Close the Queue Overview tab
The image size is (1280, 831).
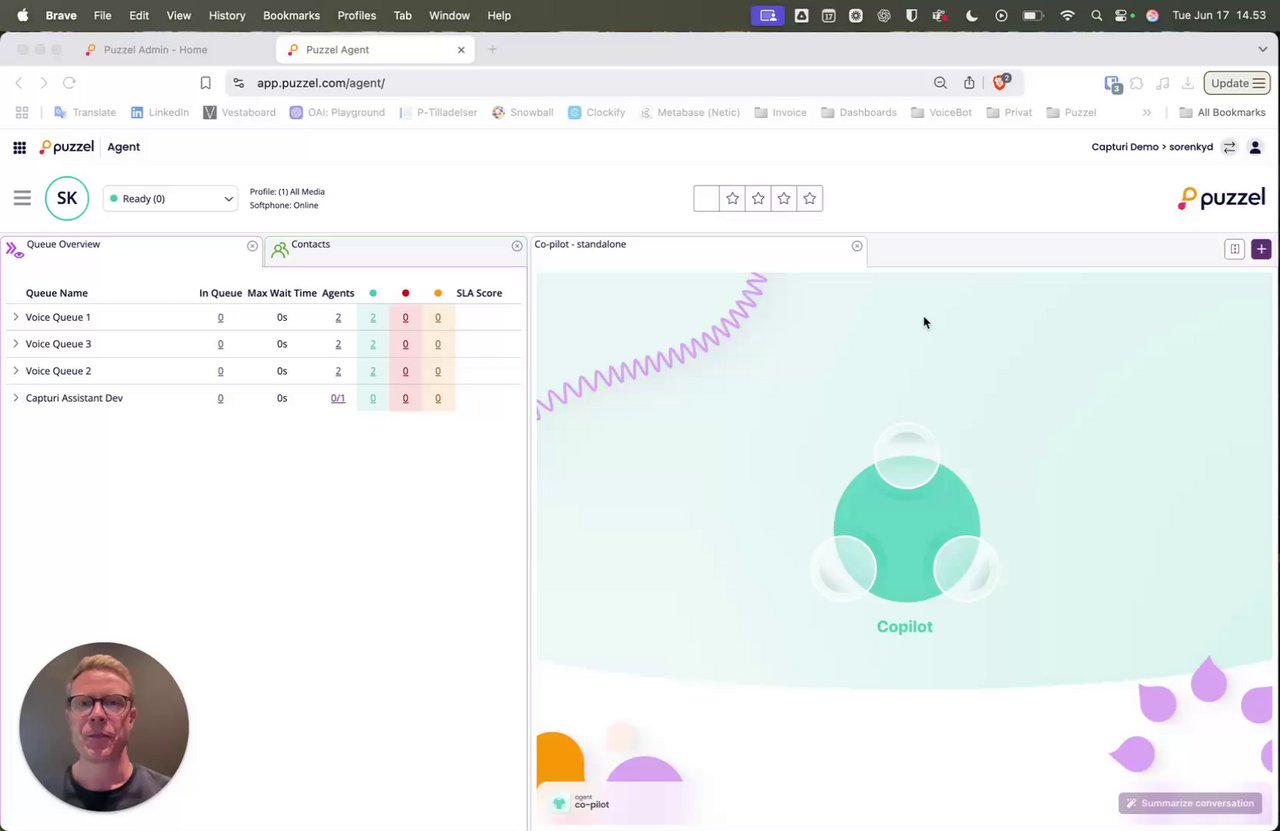pos(252,246)
